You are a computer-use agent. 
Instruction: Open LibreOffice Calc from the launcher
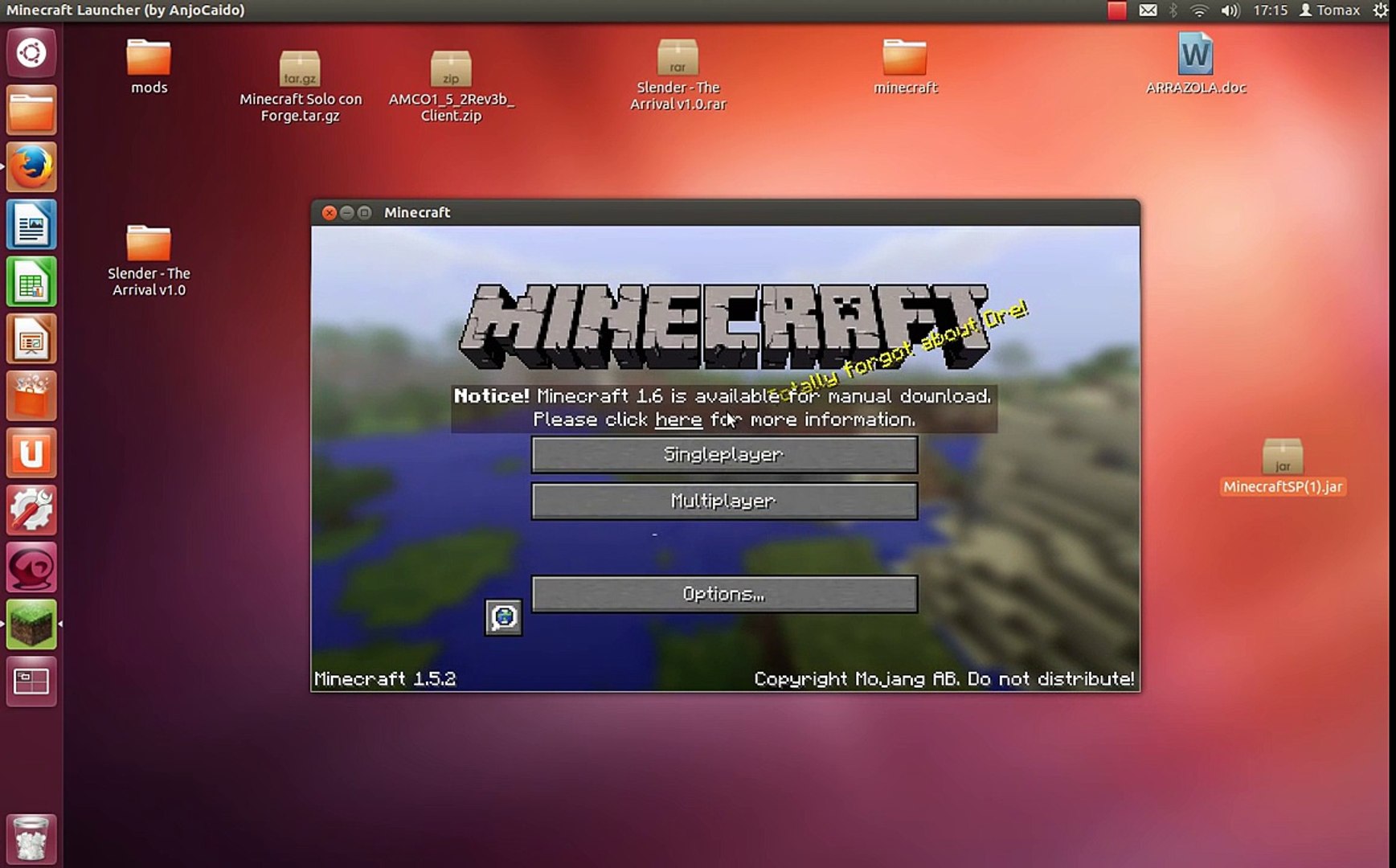(31, 281)
